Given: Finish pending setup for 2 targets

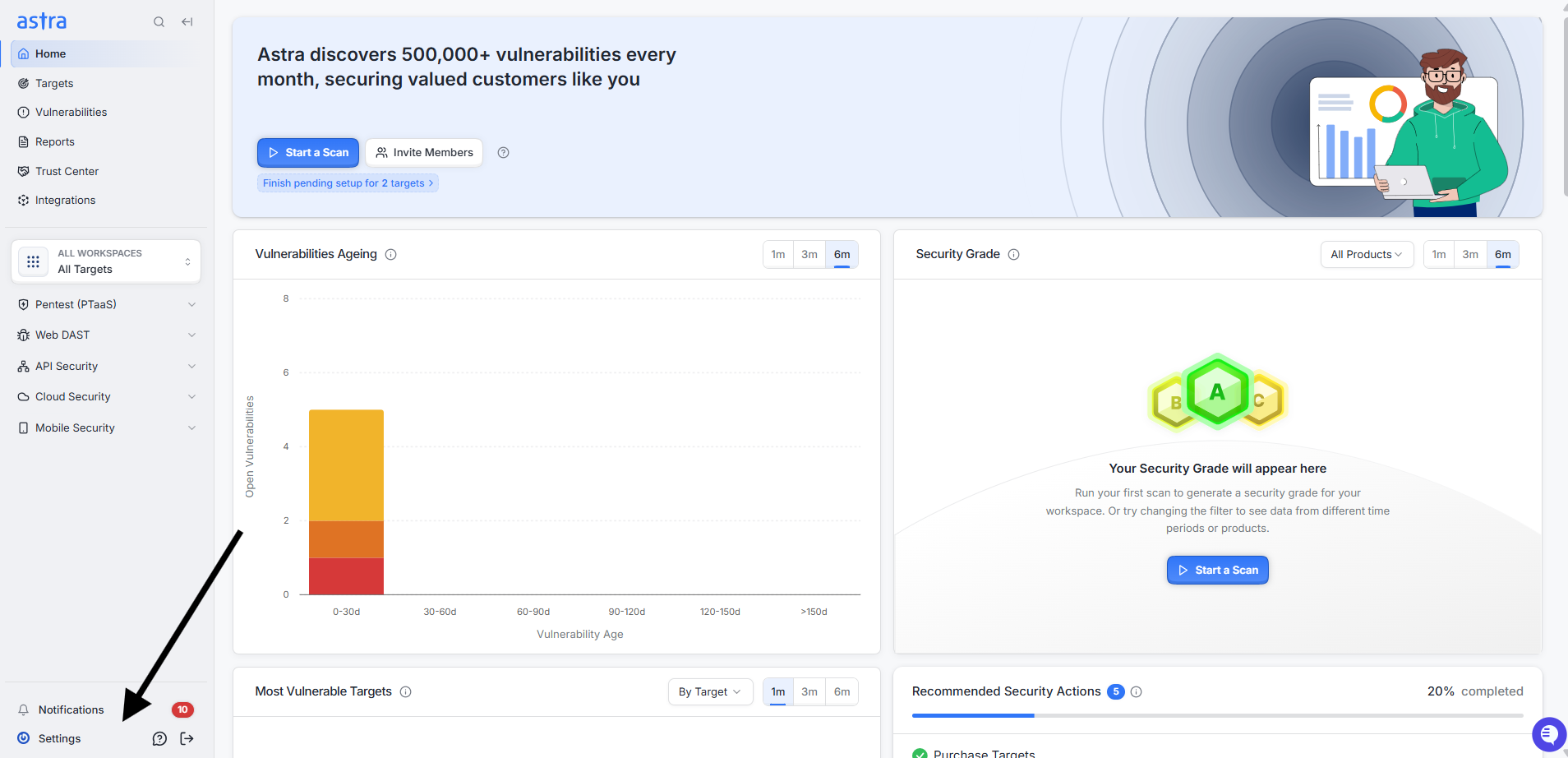Looking at the screenshot, I should 348,183.
